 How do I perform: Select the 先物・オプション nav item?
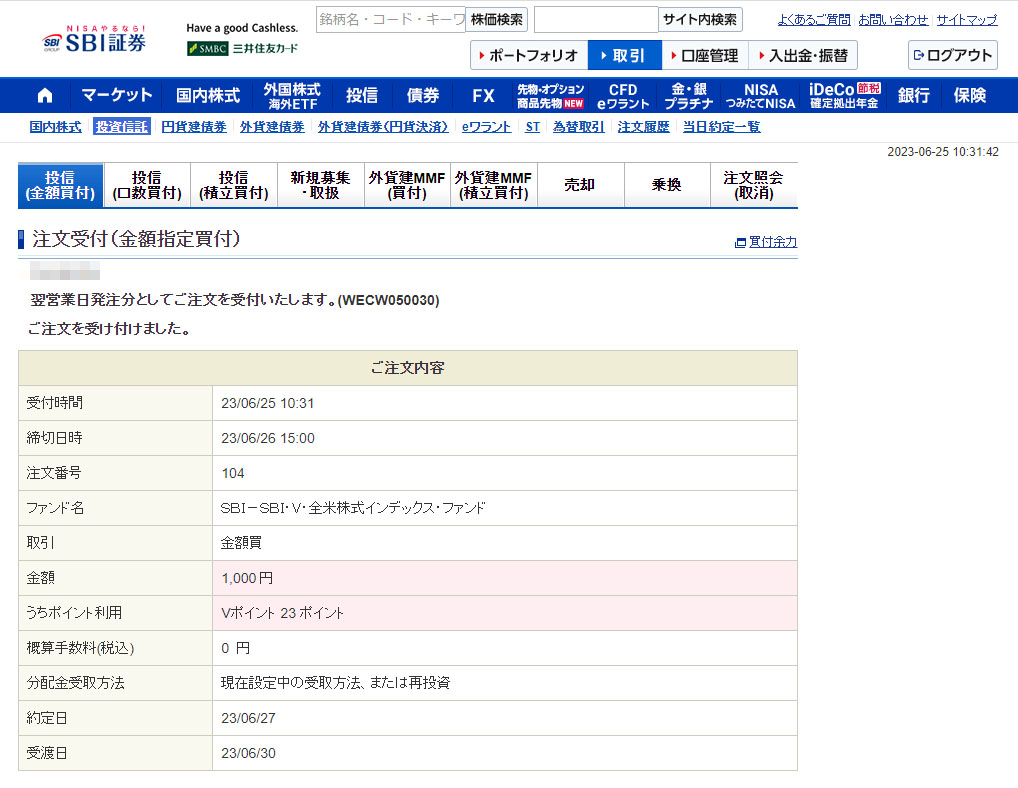[x=550, y=96]
